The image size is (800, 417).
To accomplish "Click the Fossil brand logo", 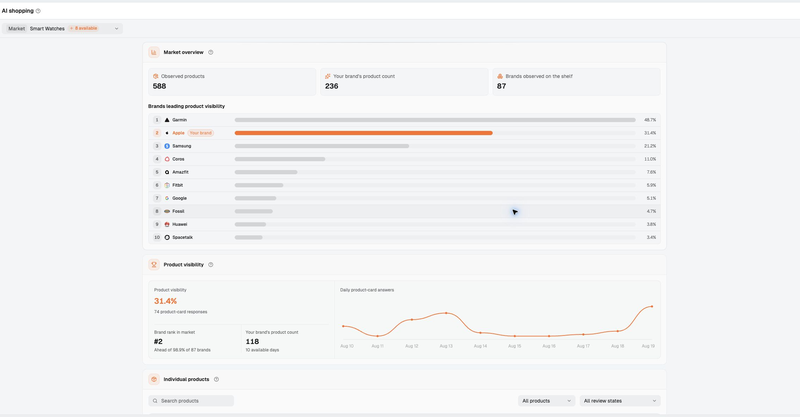I will point(167,211).
